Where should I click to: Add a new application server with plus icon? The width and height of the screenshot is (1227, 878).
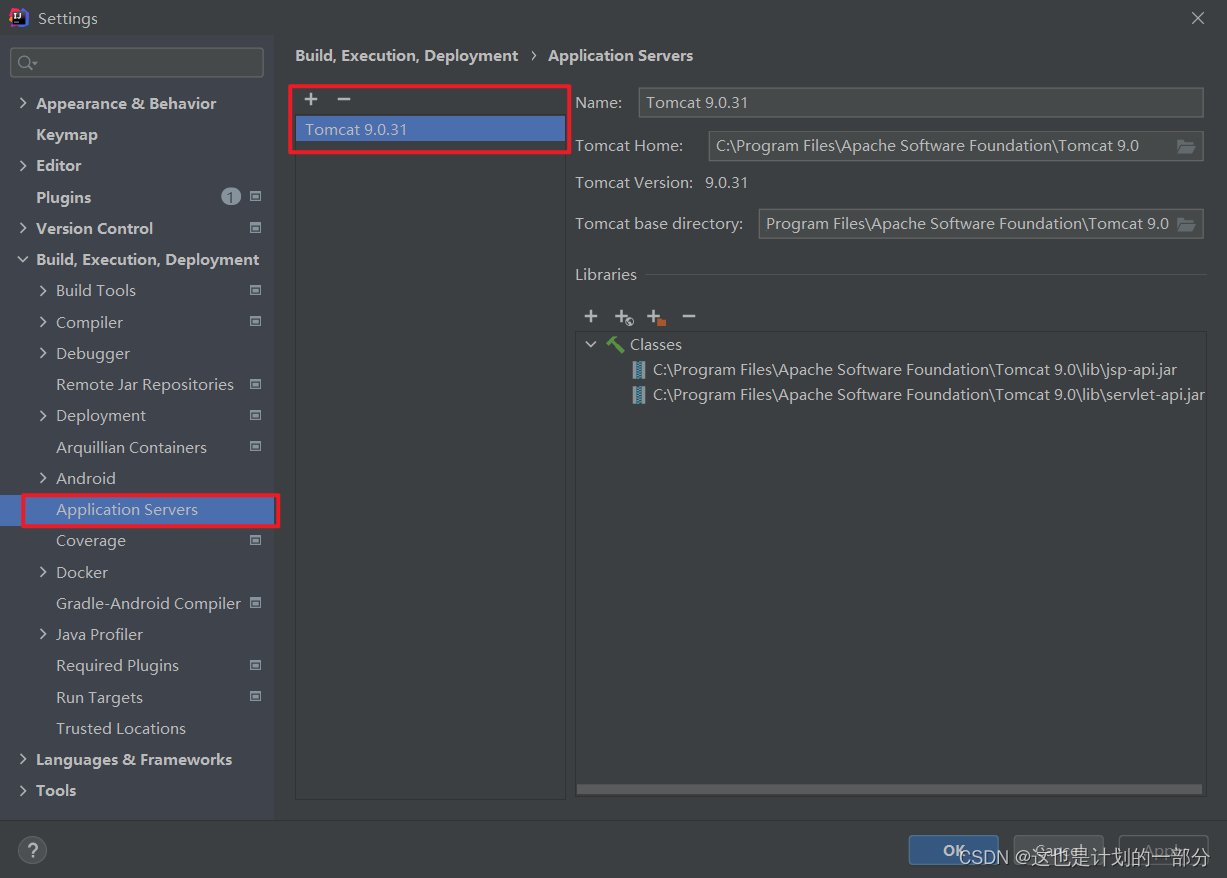311,99
